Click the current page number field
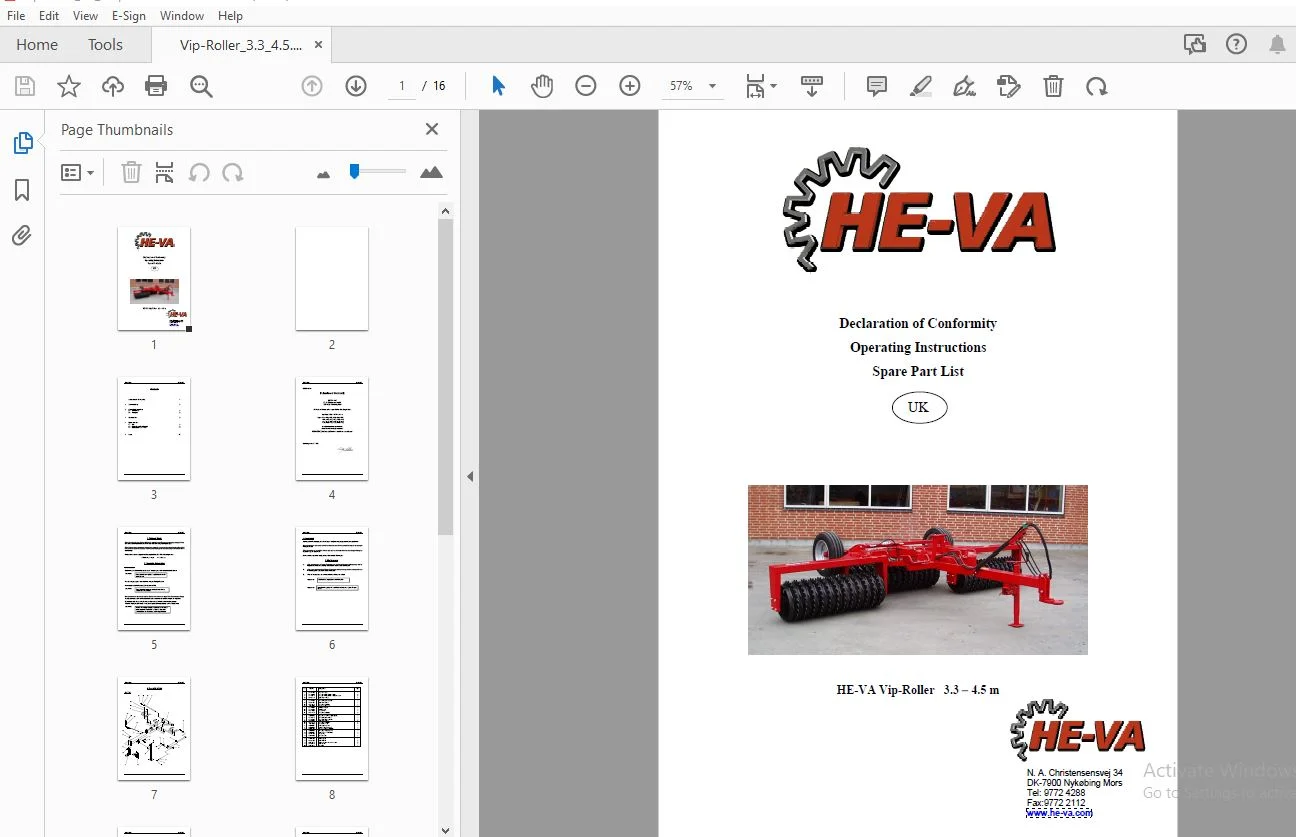Viewport: 1296px width, 837px height. 402,86
